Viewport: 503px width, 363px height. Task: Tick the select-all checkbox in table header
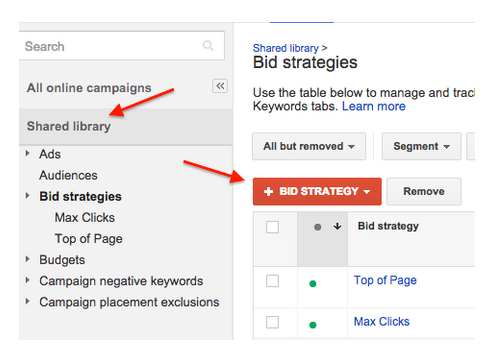(x=272, y=227)
